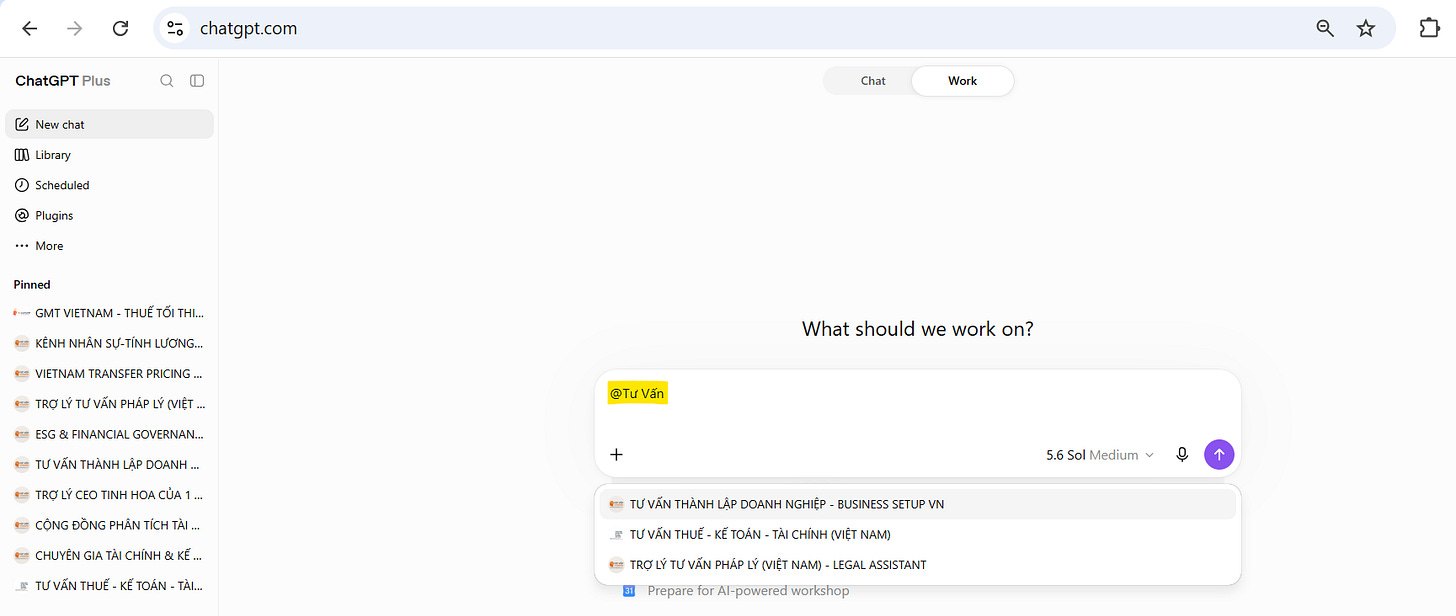Select suggestion TƯ VẤN THUẾ - KẾ TOÁN - TÀI CHÍNH (VIỆT NAM)
This screenshot has height=616, width=1456.
(918, 535)
